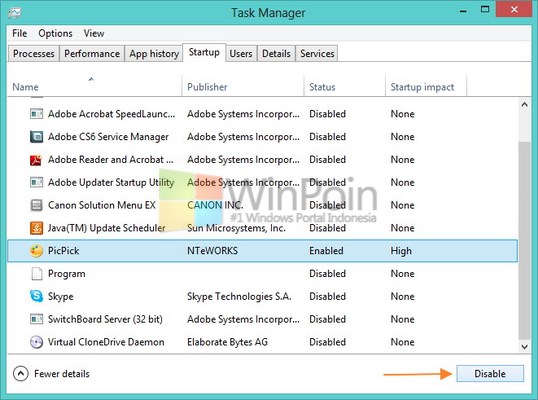Click the scrollbar up arrow

coord(524,104)
